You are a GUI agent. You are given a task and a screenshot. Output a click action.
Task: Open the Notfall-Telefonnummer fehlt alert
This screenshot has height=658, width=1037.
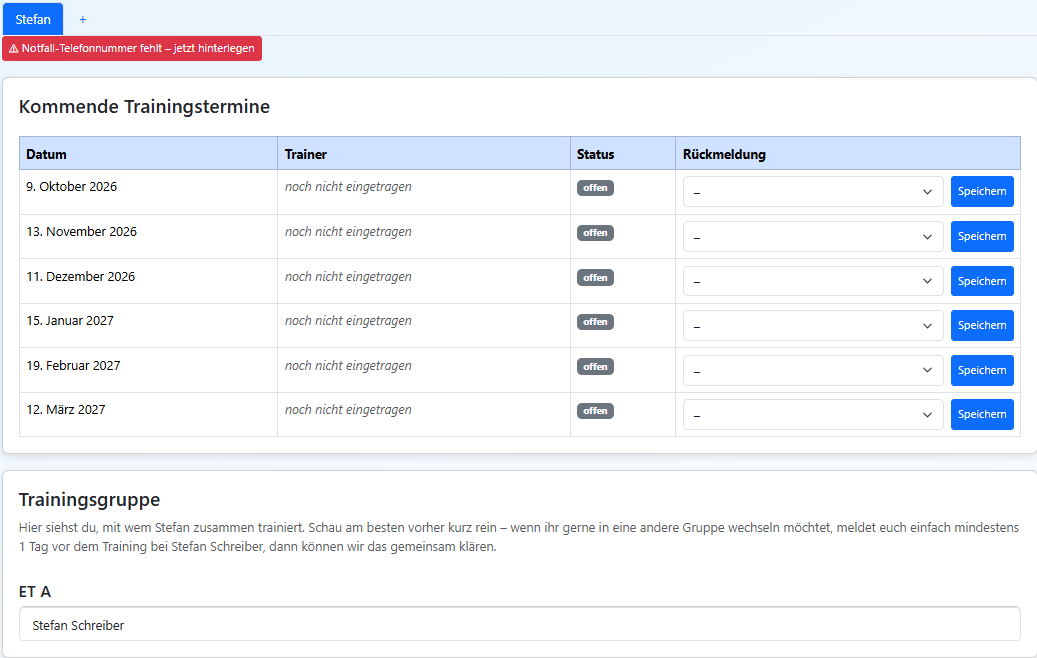pyautogui.click(x=132, y=48)
